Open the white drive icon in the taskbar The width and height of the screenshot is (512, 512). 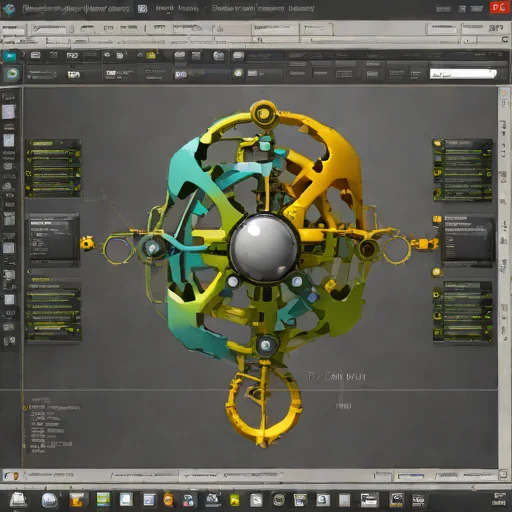click(x=19, y=500)
